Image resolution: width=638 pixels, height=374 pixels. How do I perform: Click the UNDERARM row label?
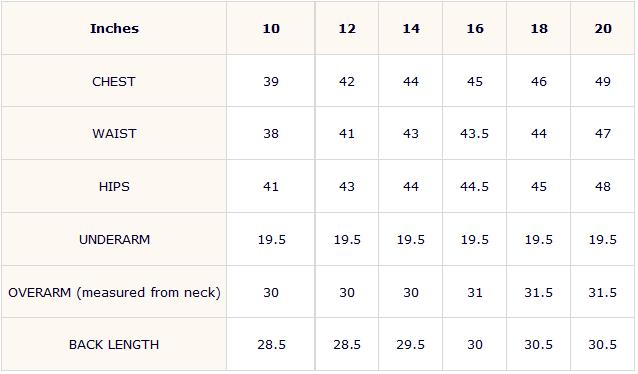click(114, 239)
